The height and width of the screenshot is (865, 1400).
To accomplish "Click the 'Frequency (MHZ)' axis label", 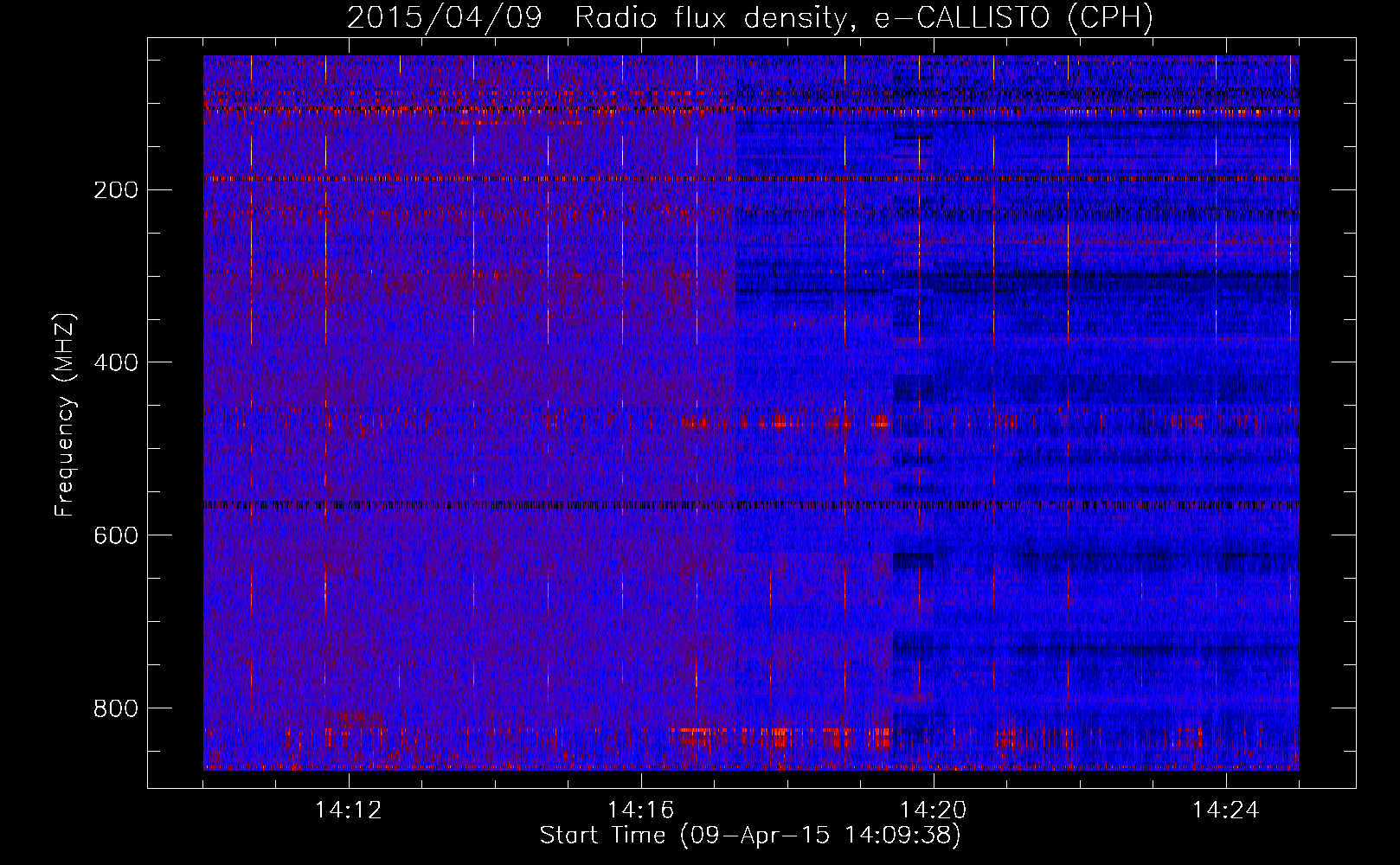I will coord(65,414).
